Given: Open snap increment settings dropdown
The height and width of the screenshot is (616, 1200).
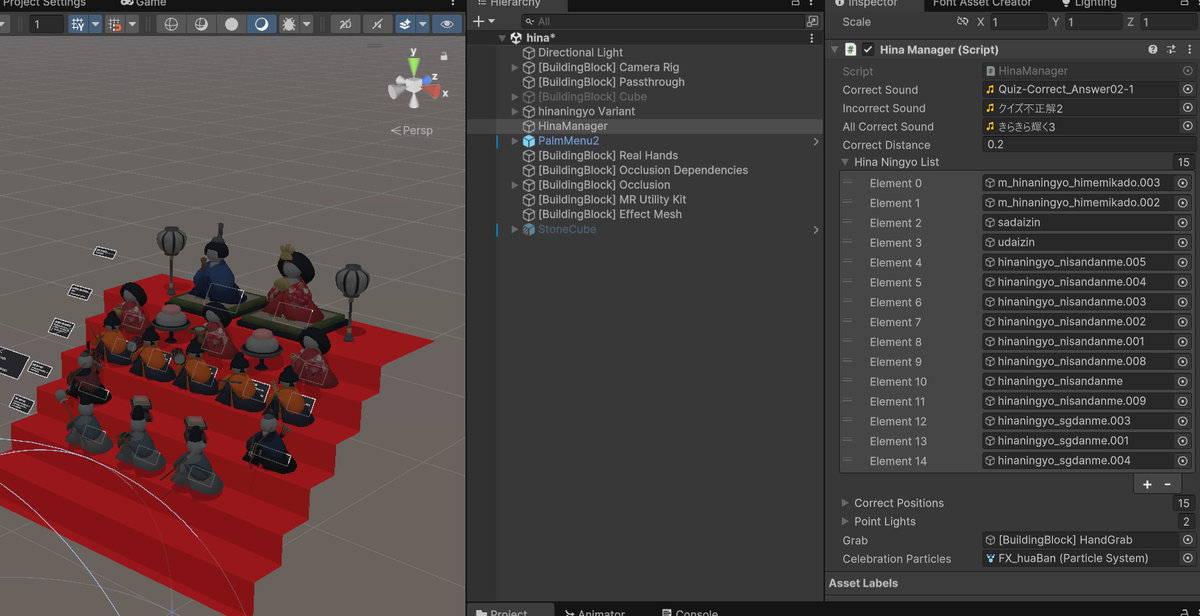Looking at the screenshot, I should pos(132,24).
